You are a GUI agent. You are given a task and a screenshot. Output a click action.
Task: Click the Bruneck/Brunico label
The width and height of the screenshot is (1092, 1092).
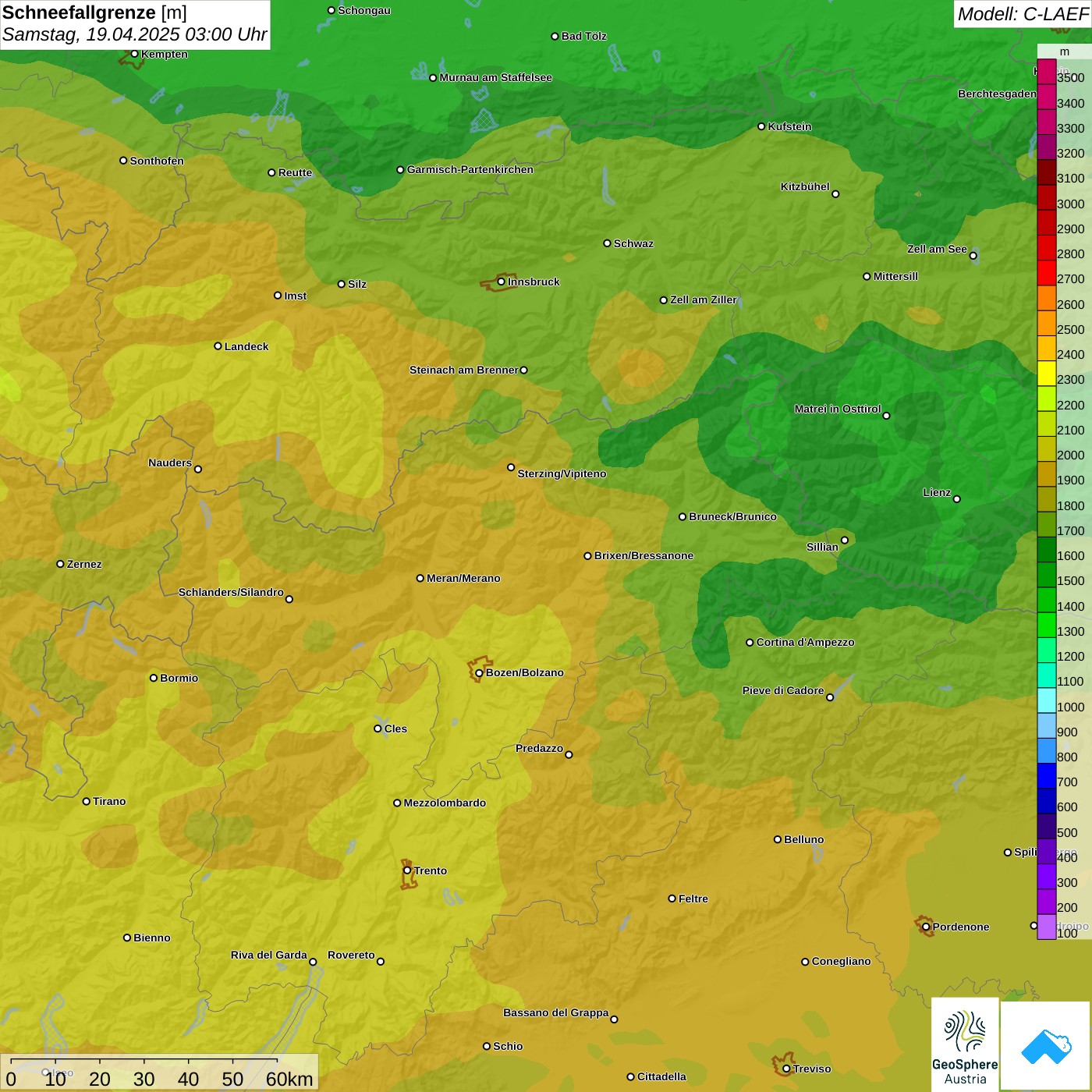732,516
